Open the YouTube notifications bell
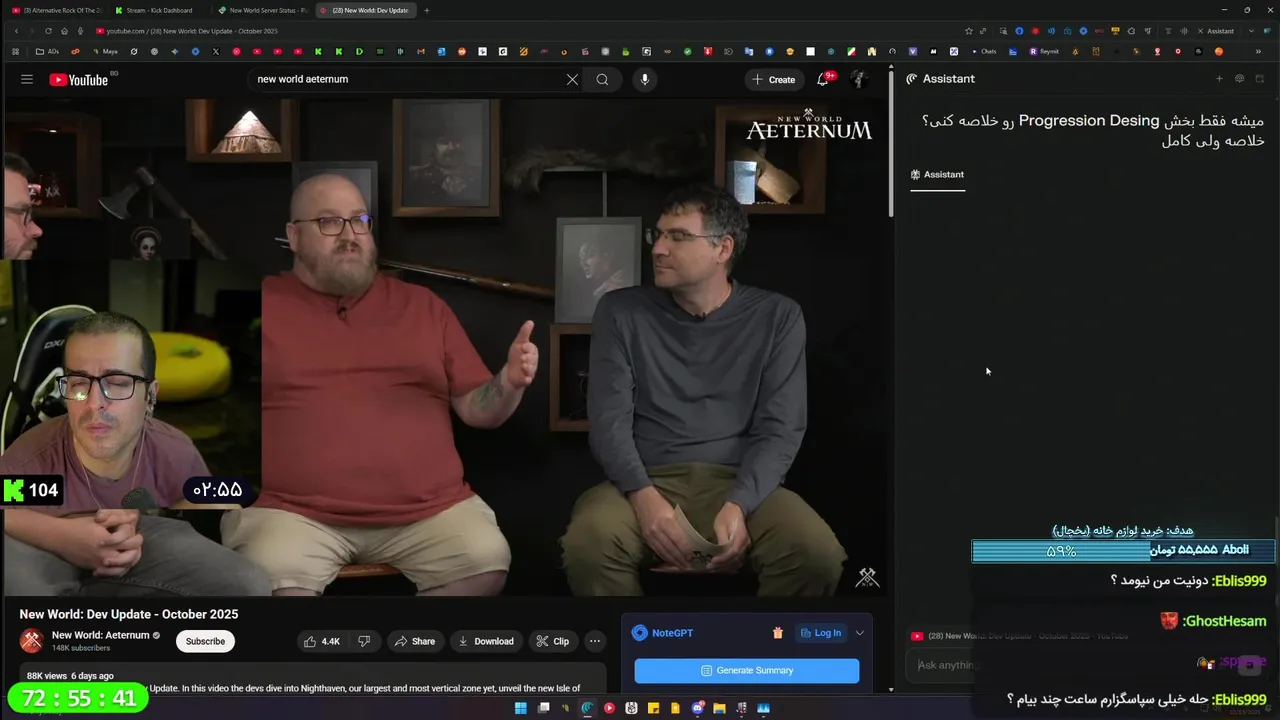 823,79
